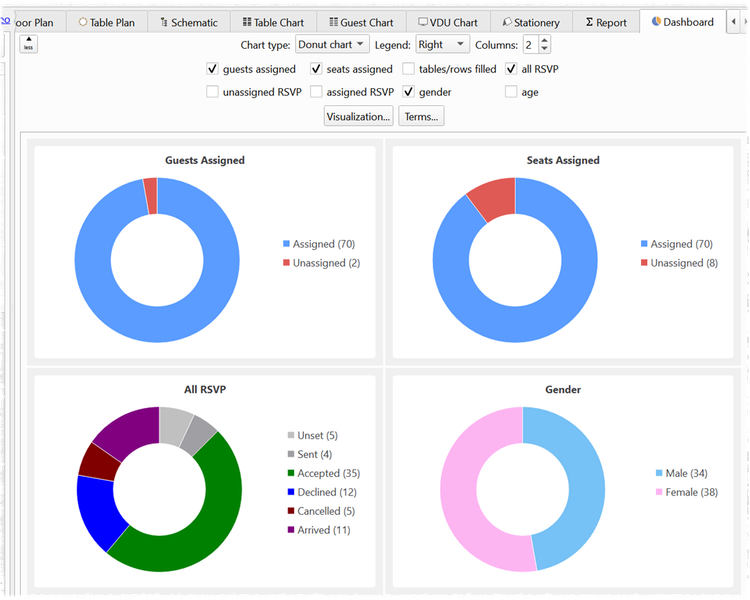Click the VDU Chart monitor icon
Image resolution: width=750 pixels, height=600 pixels.
[x=423, y=22]
